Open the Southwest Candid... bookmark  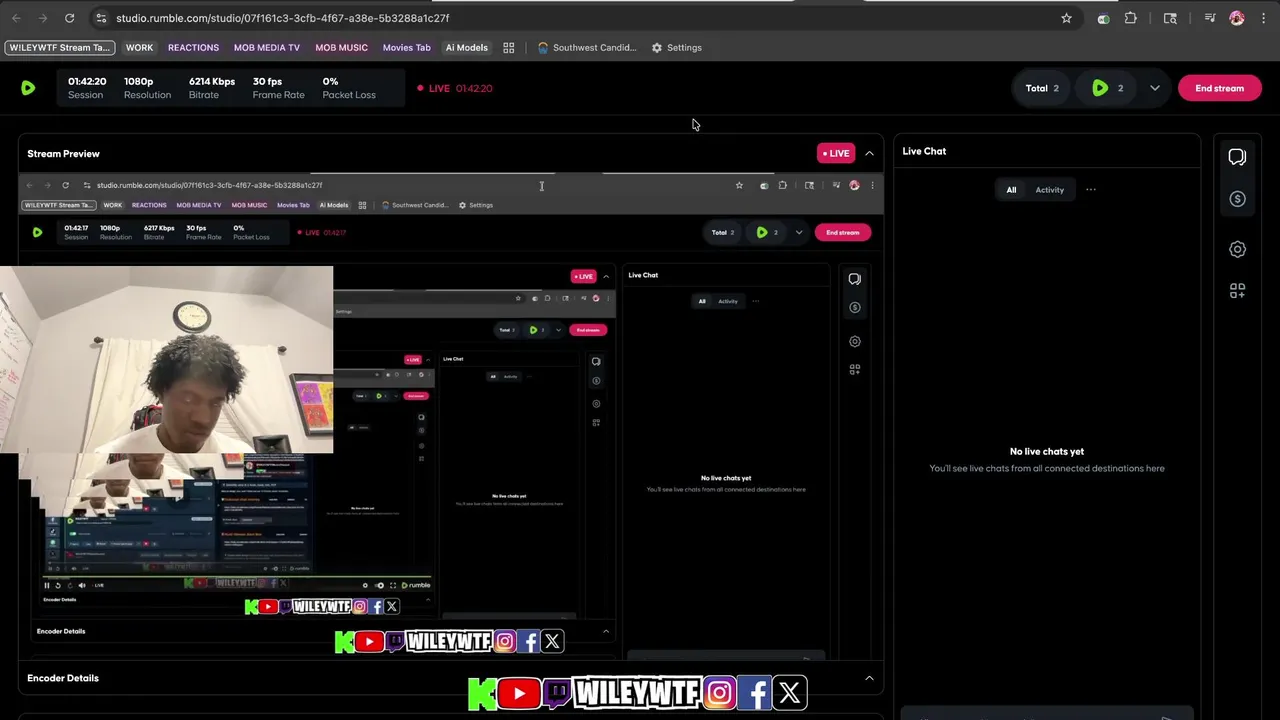587,47
